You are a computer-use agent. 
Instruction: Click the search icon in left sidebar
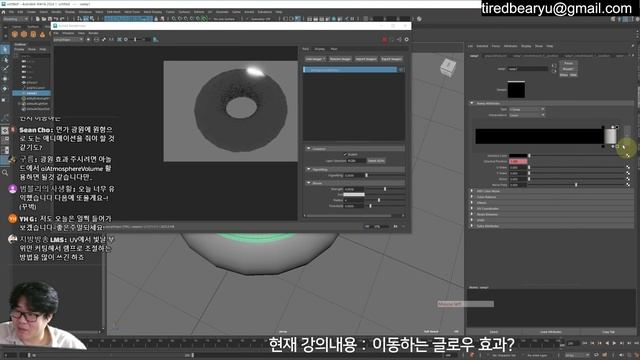tap(5, 173)
